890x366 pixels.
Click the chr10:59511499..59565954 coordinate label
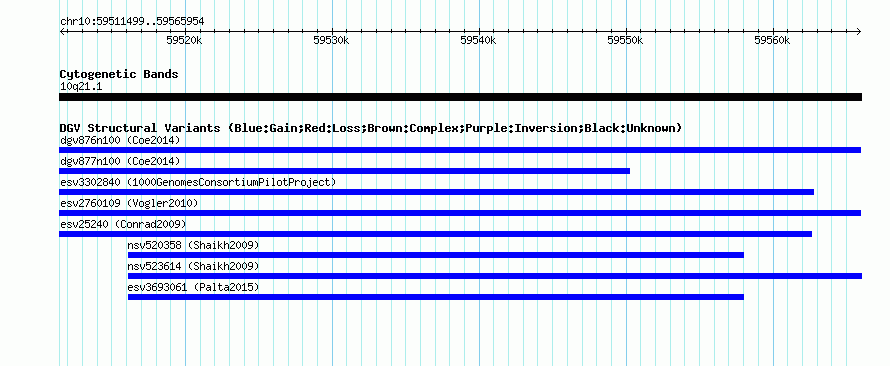click(x=132, y=22)
